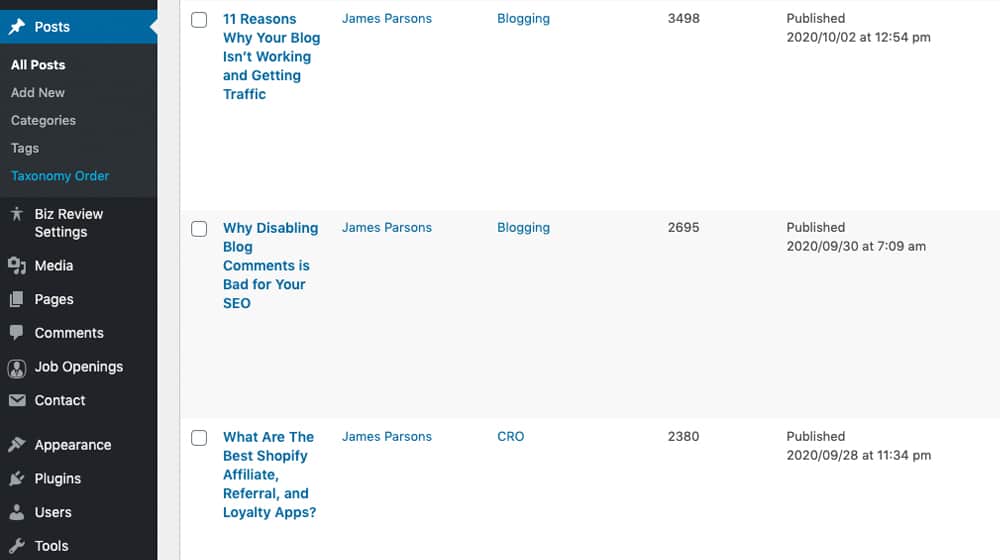The image size is (1000, 560).
Task: Open the Contact envelope icon
Action: [17, 400]
